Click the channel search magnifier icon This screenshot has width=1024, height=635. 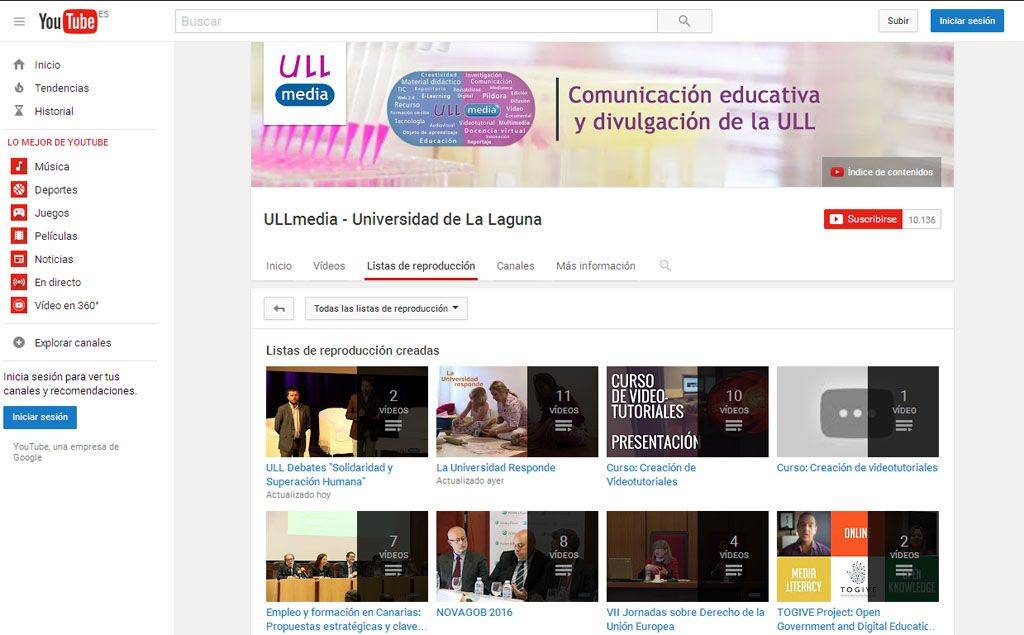[665, 266]
